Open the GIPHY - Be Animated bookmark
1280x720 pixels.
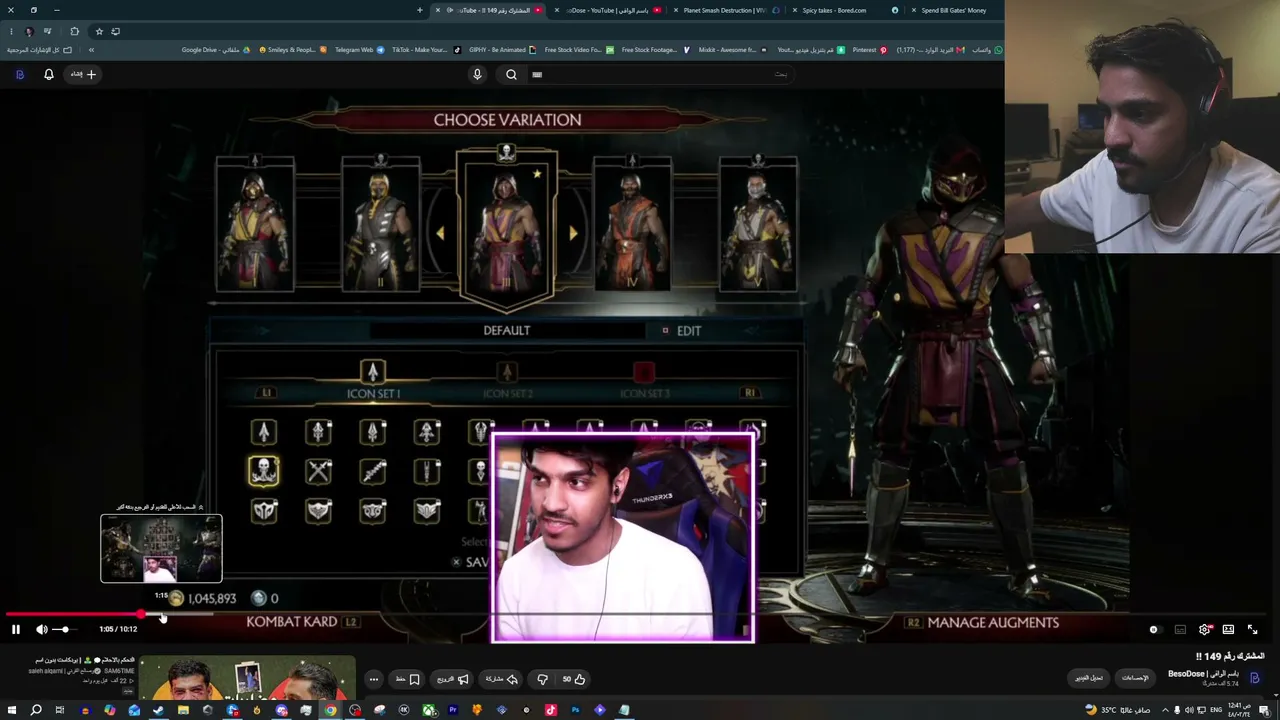pyautogui.click(x=502, y=50)
